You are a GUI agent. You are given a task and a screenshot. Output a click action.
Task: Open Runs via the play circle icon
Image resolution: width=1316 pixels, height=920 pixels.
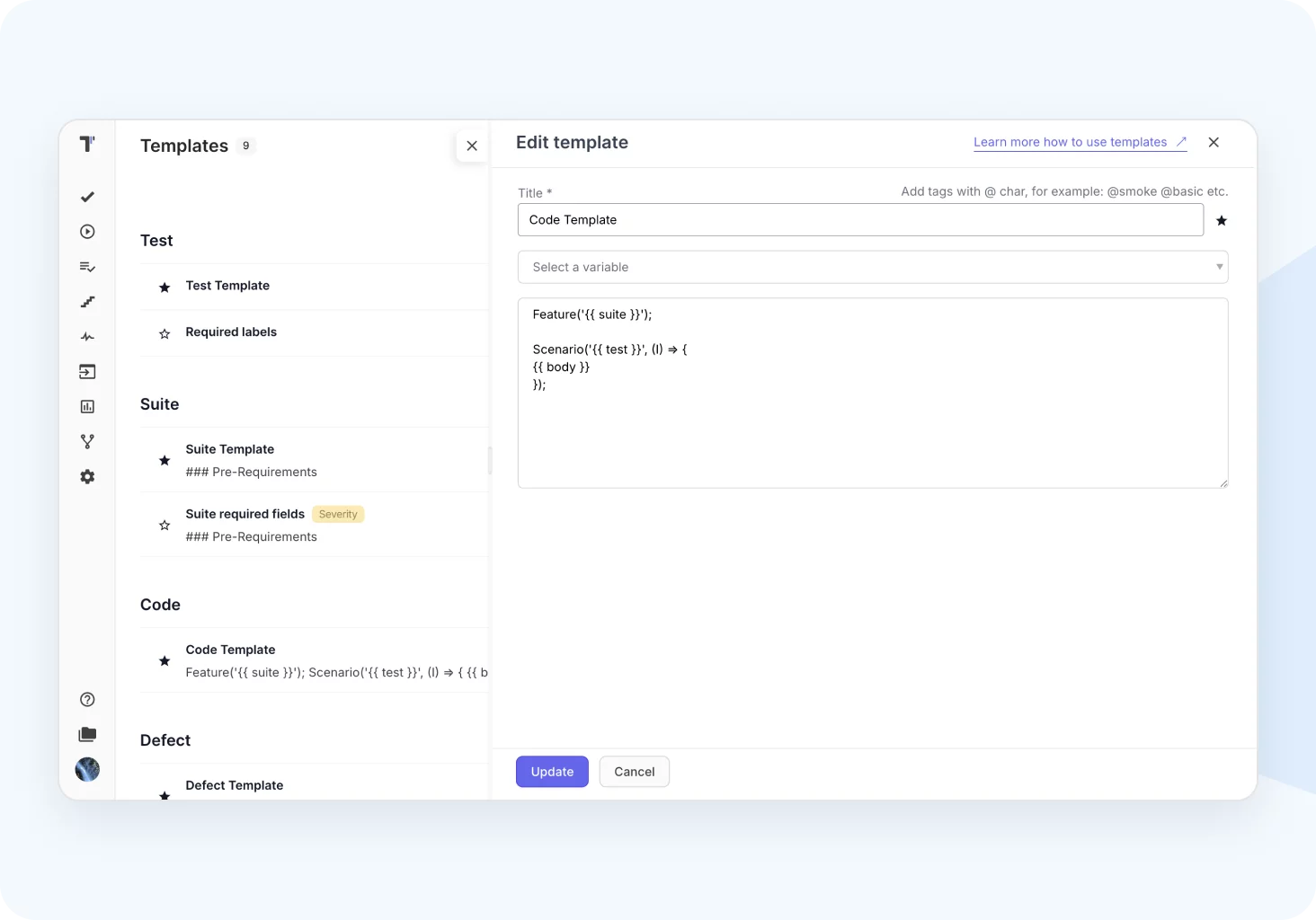[x=87, y=232]
